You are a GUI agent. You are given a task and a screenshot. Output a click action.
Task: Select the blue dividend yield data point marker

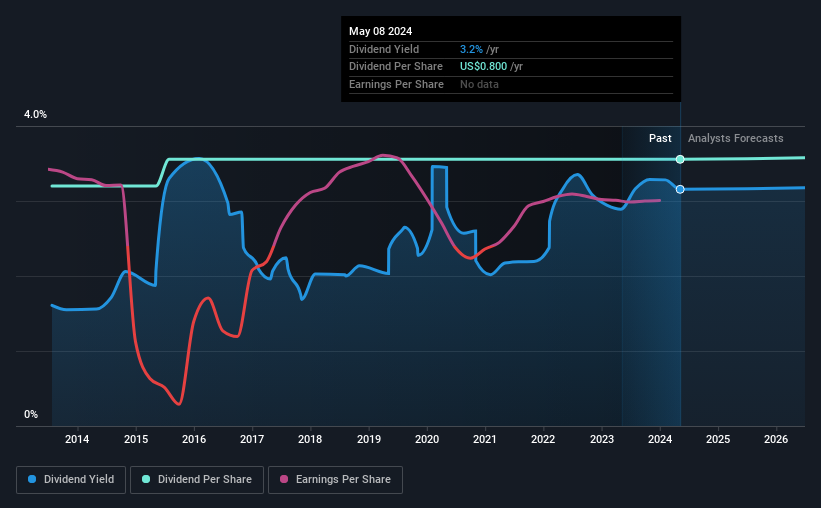pos(680,189)
